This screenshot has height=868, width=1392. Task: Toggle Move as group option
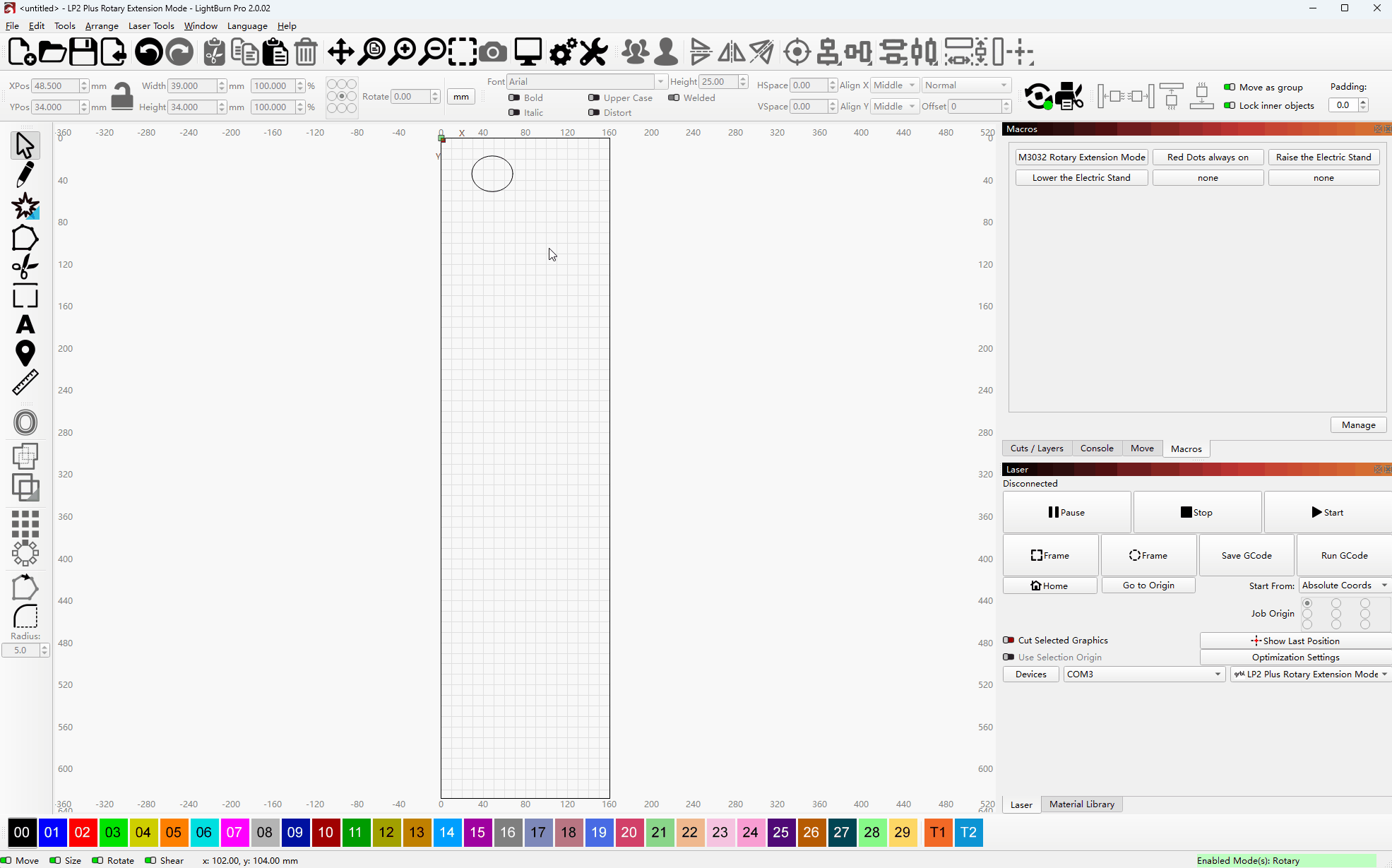click(x=1230, y=87)
